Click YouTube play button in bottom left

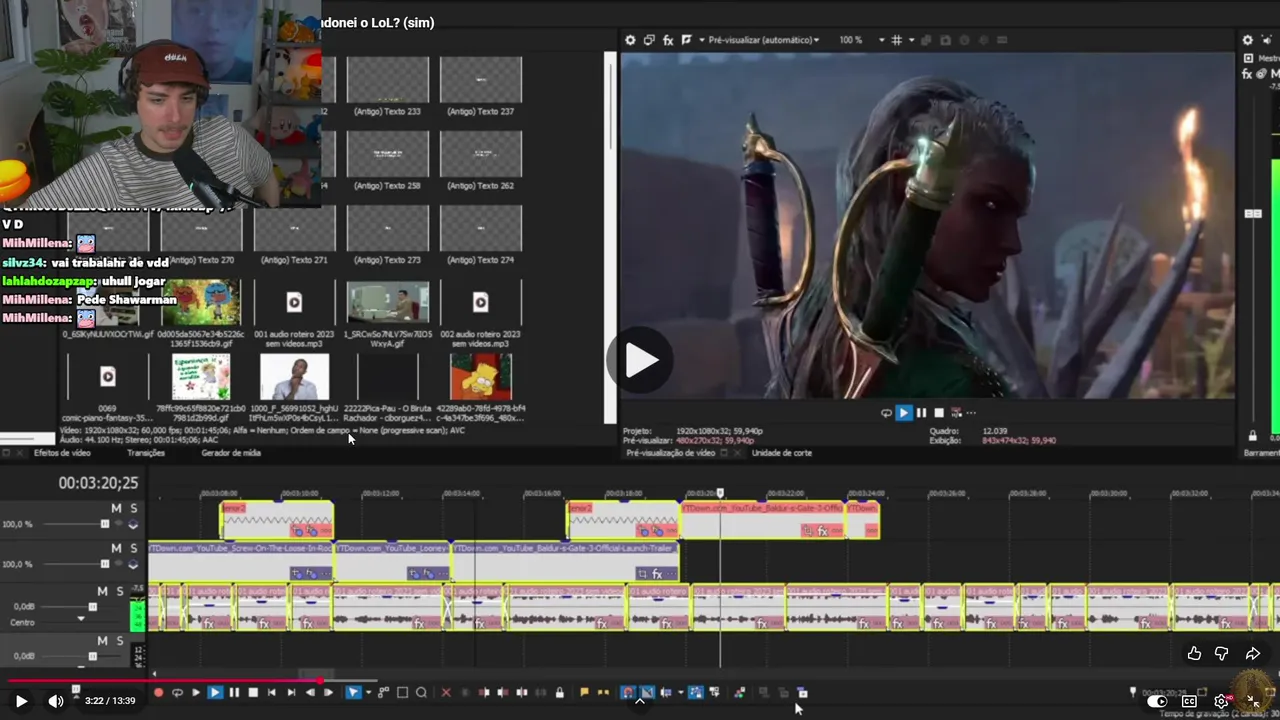(21, 701)
